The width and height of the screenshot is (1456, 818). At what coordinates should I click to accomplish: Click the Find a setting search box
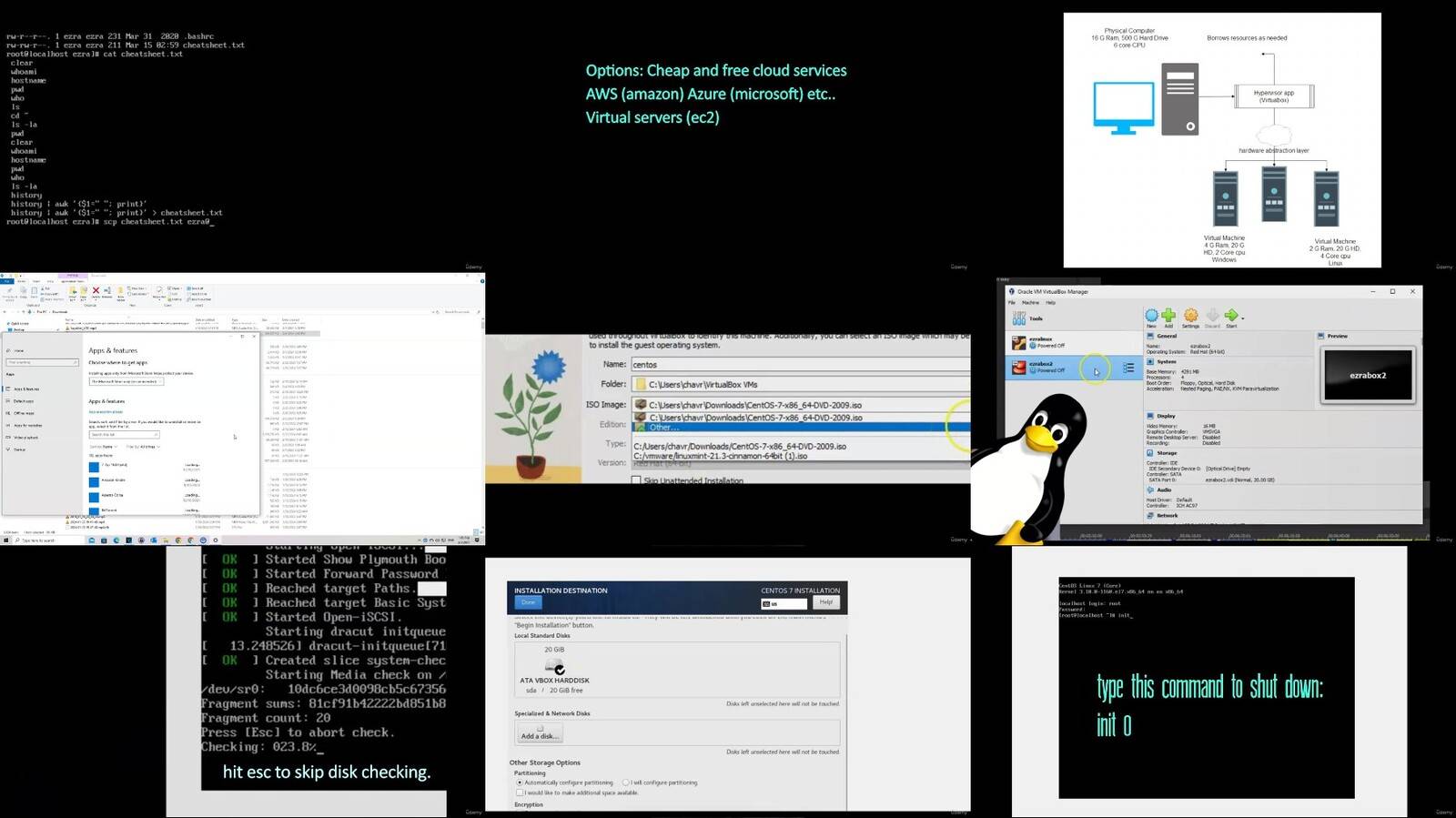click(x=42, y=362)
